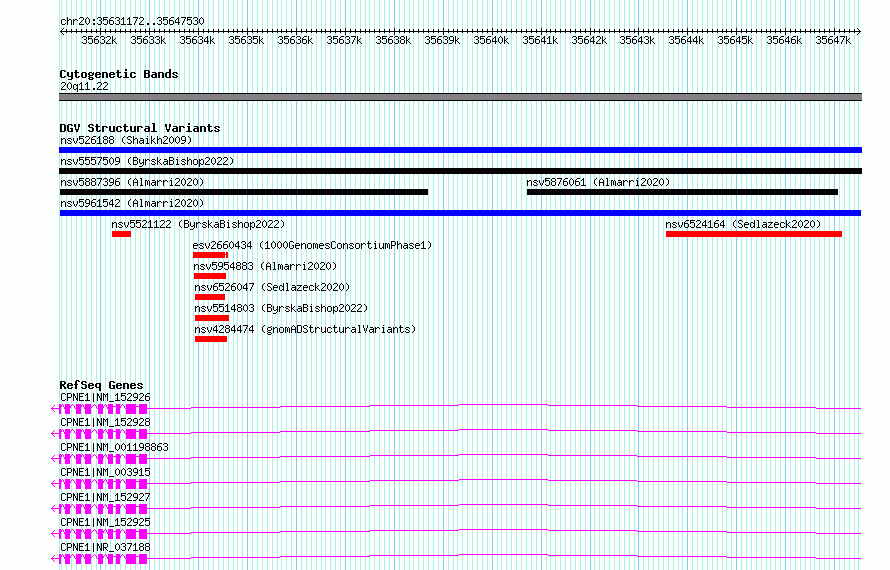
Task: Open the nsv6524164 (Sedlazeck2020) label
Action: [744, 224]
